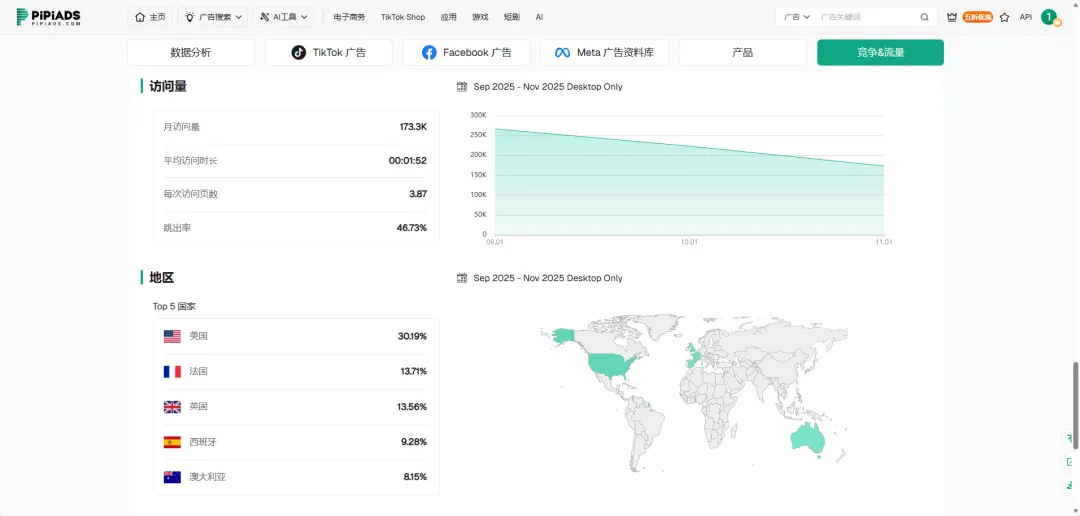Open the TikTok Shop link
The width and height of the screenshot is (1080, 516).
402,17
